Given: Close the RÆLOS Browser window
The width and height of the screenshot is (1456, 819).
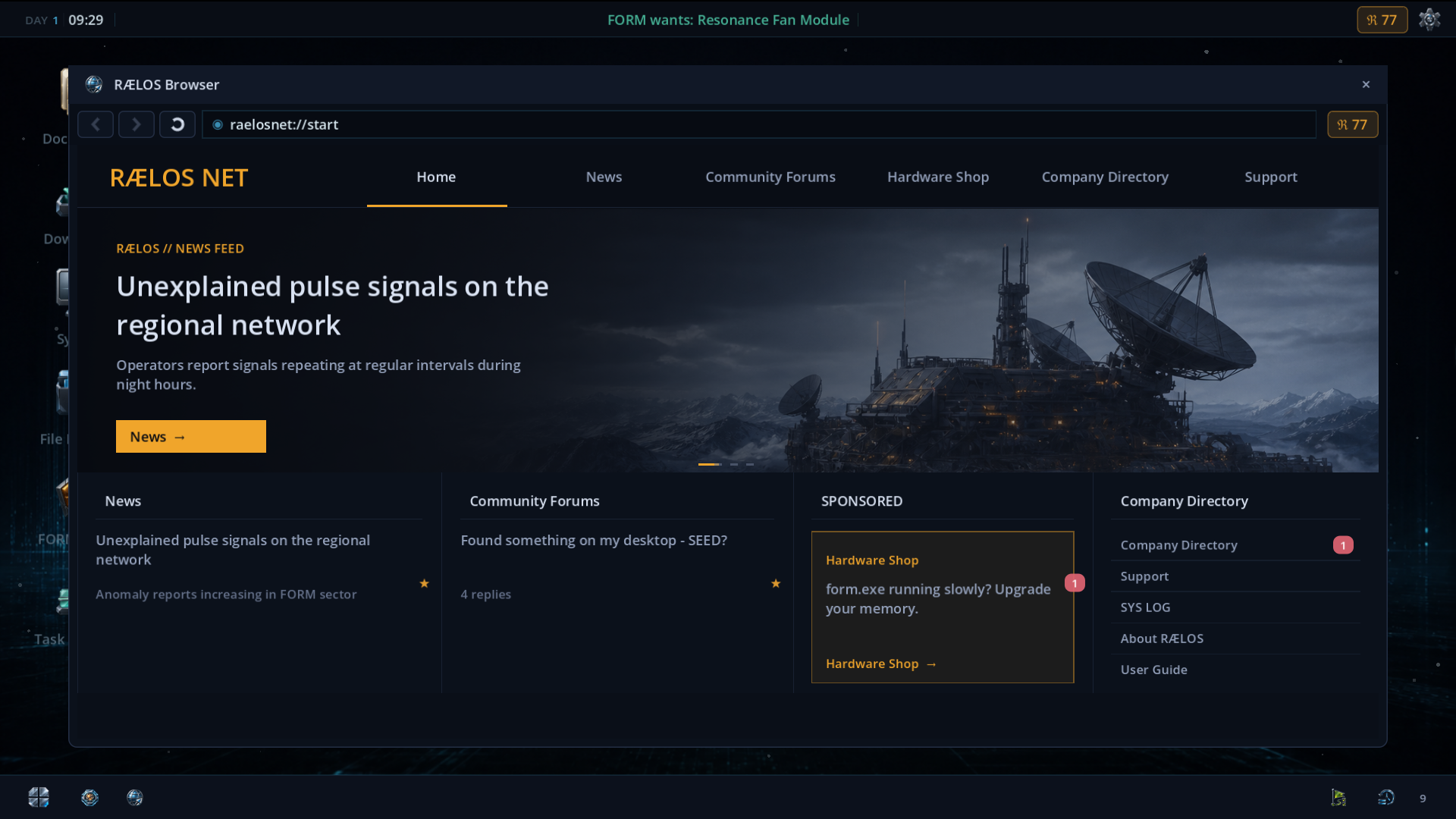Looking at the screenshot, I should [x=1366, y=84].
